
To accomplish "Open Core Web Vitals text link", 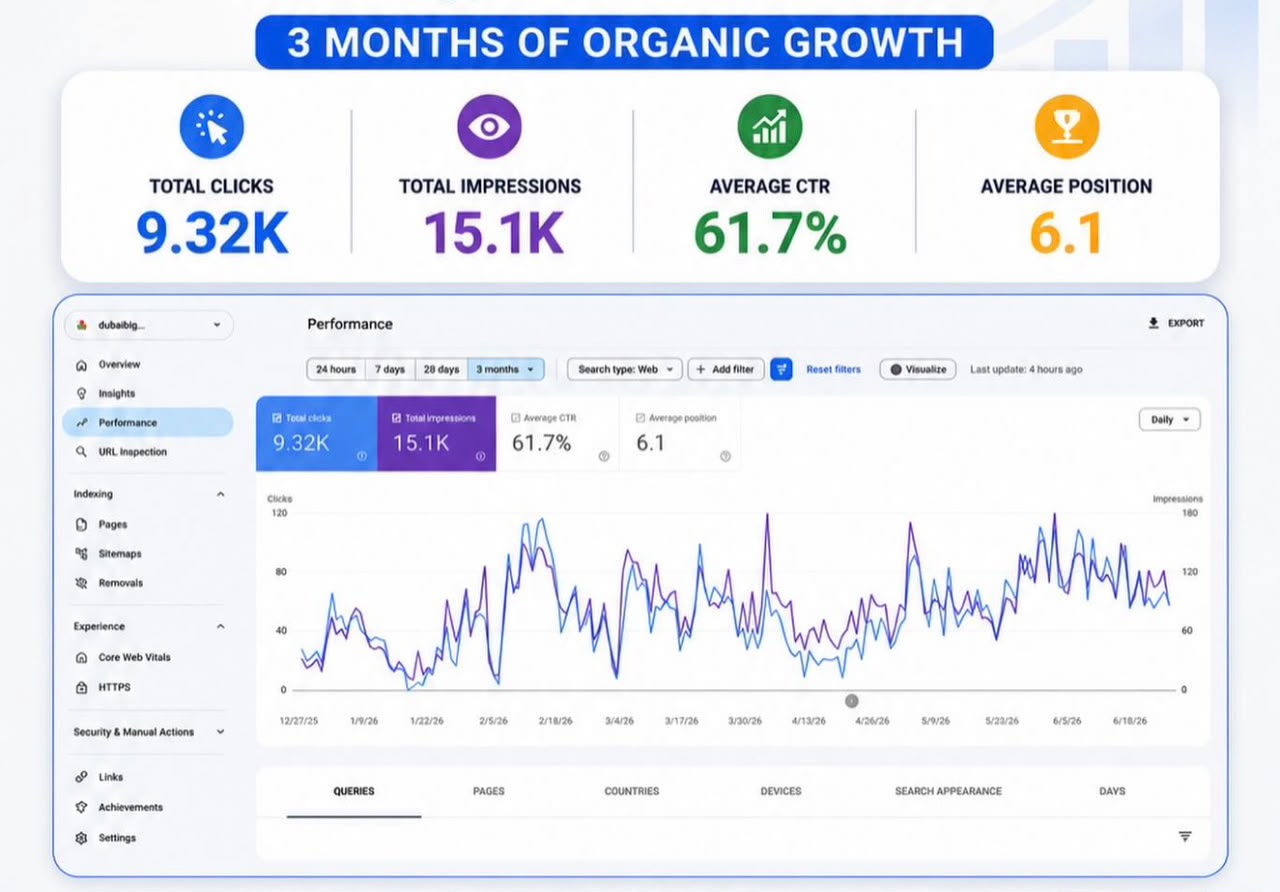I will [134, 658].
